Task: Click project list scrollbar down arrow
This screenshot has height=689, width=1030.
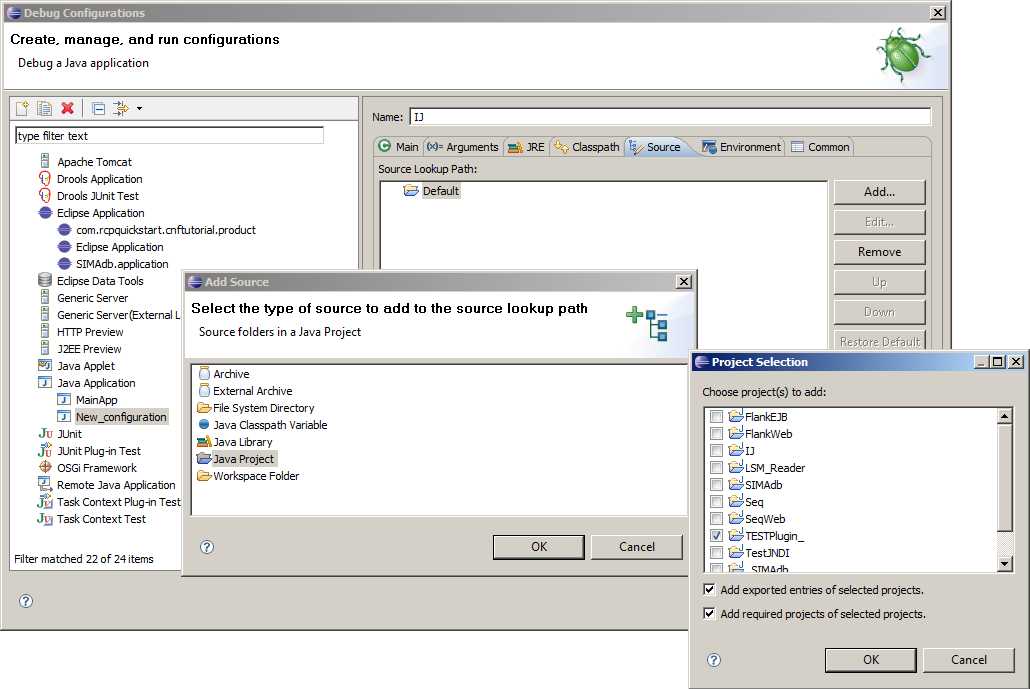Action: tap(1004, 563)
